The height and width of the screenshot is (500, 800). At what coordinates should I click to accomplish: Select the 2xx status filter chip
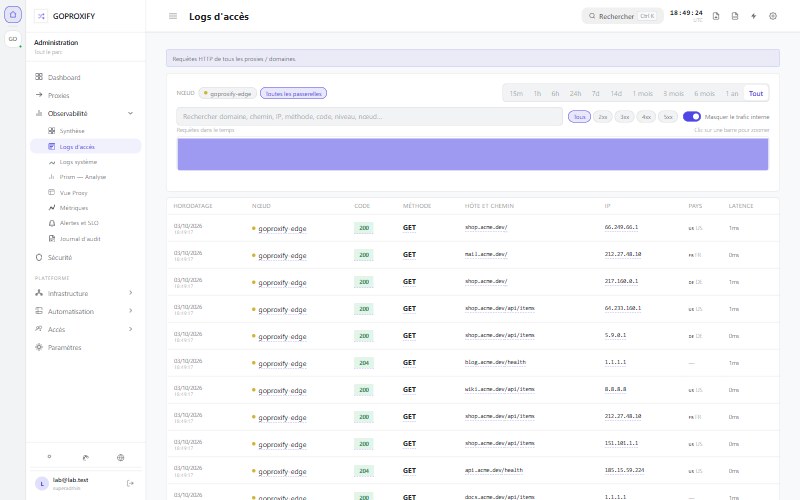pos(603,117)
